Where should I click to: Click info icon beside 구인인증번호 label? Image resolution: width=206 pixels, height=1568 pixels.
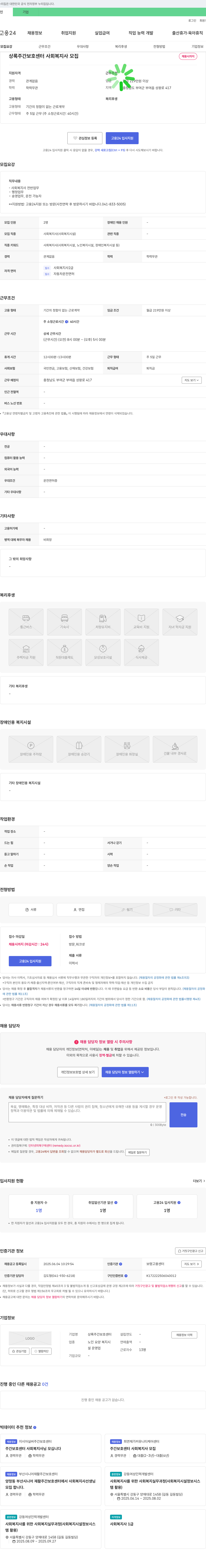tap(126, 1276)
